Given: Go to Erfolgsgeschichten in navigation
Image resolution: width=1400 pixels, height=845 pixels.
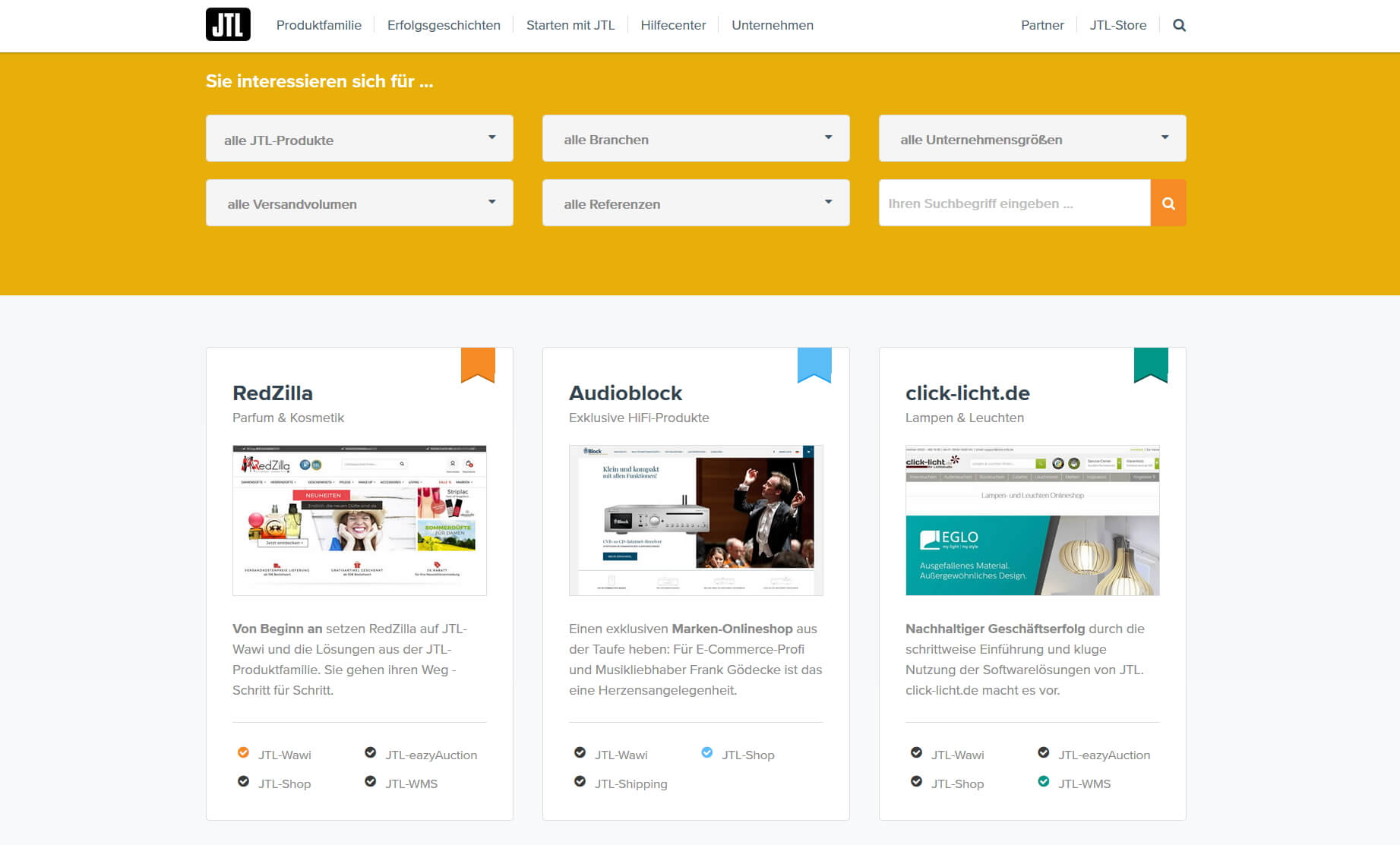Looking at the screenshot, I should [x=444, y=25].
